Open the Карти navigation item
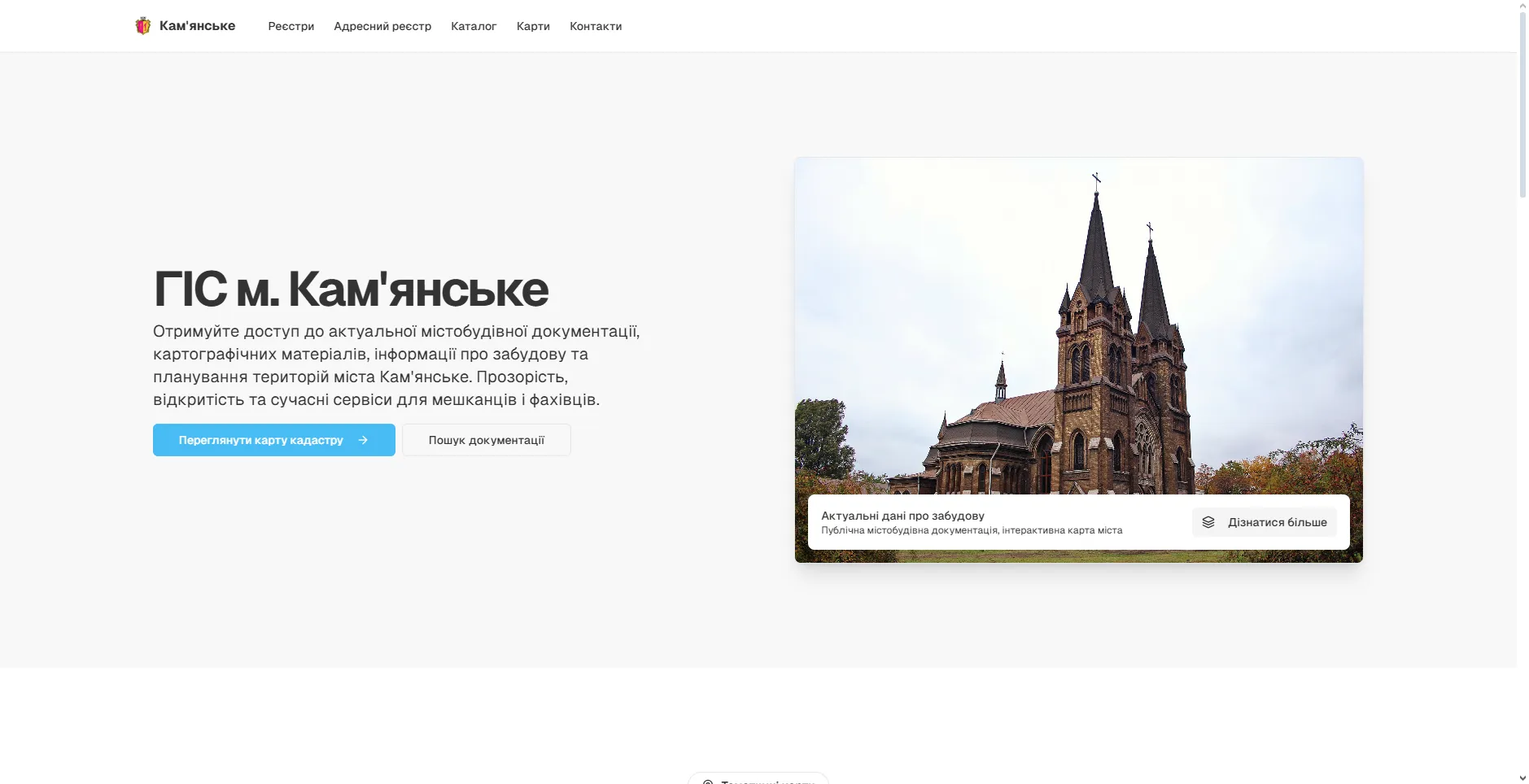This screenshot has width=1529, height=784. pos(533,26)
